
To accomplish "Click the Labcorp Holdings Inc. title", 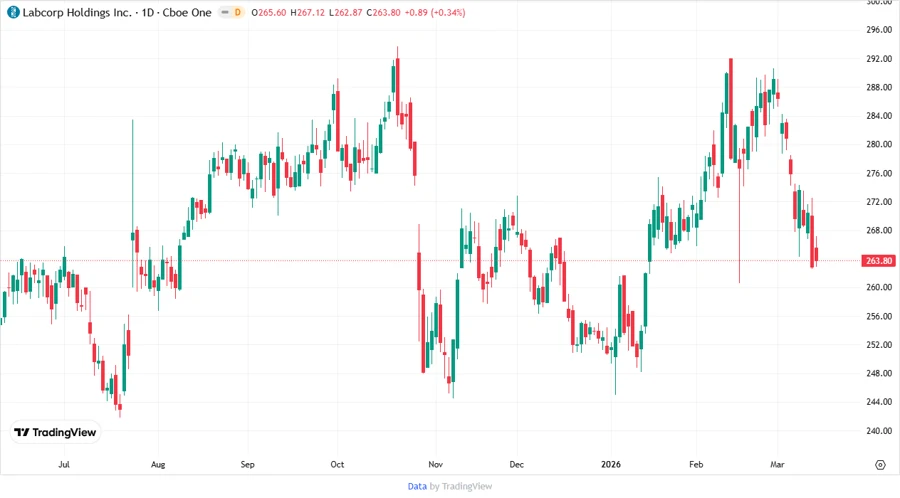I will click(77, 12).
